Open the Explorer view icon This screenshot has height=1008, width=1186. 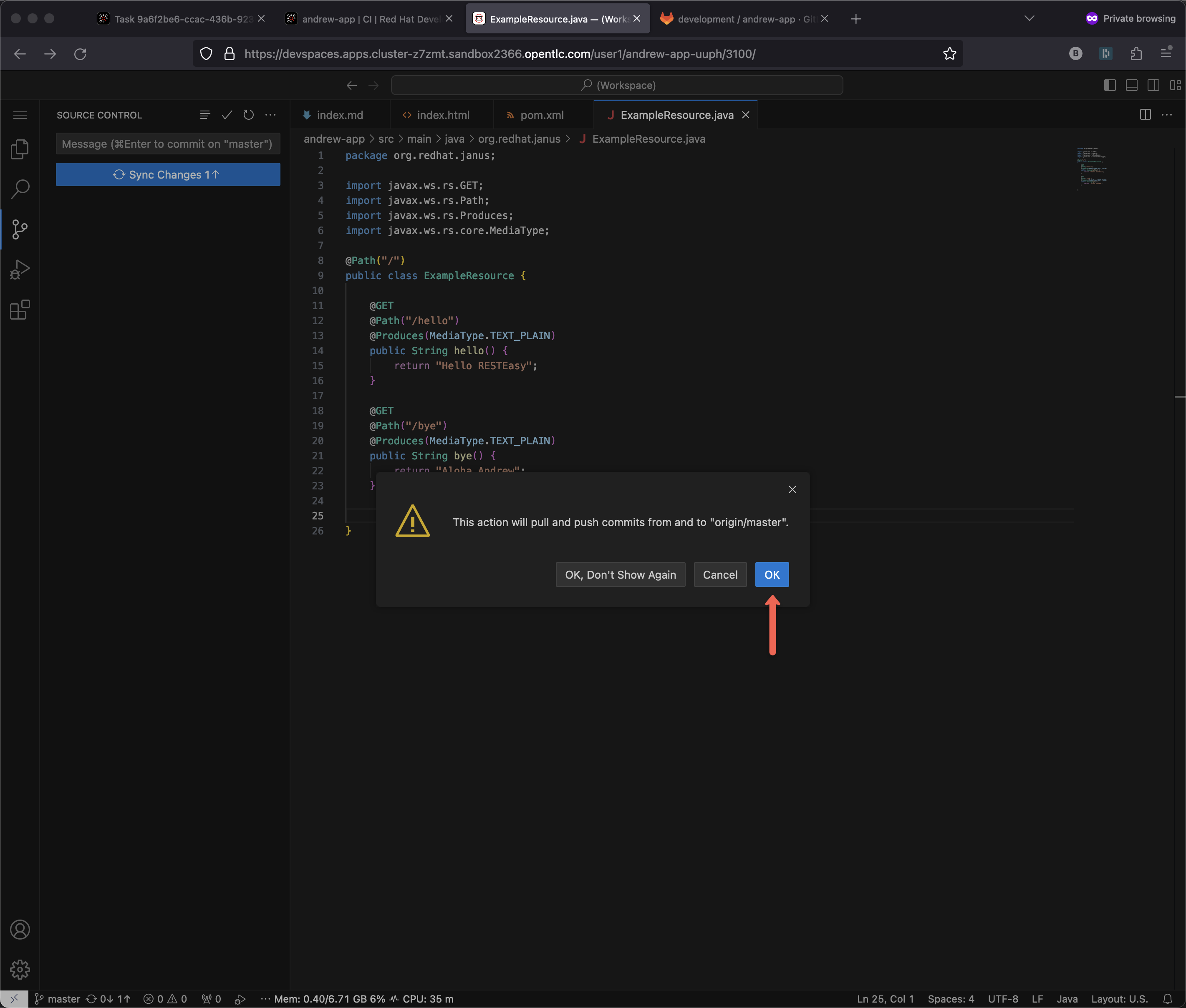click(20, 149)
